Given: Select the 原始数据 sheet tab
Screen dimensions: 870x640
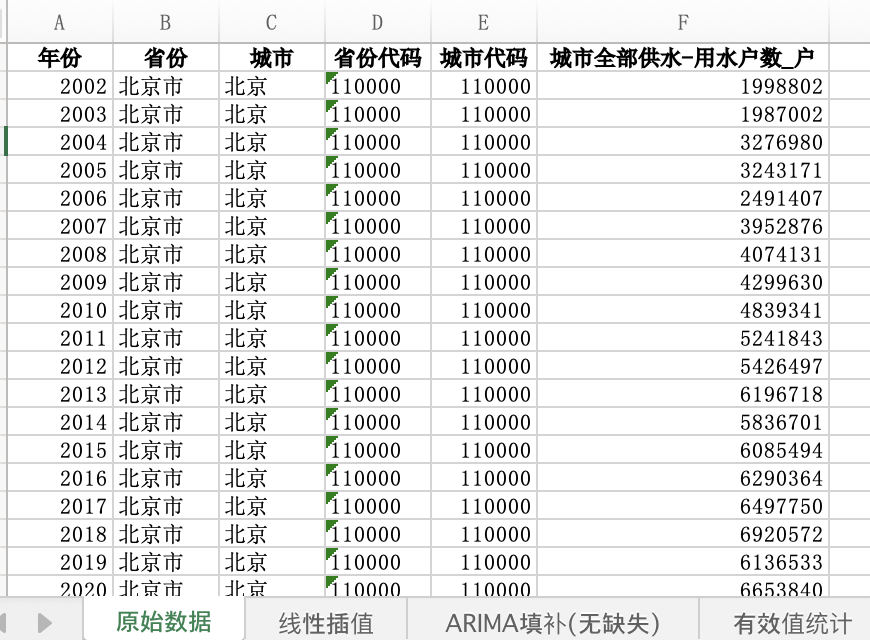Looking at the screenshot, I should pyautogui.click(x=164, y=621).
